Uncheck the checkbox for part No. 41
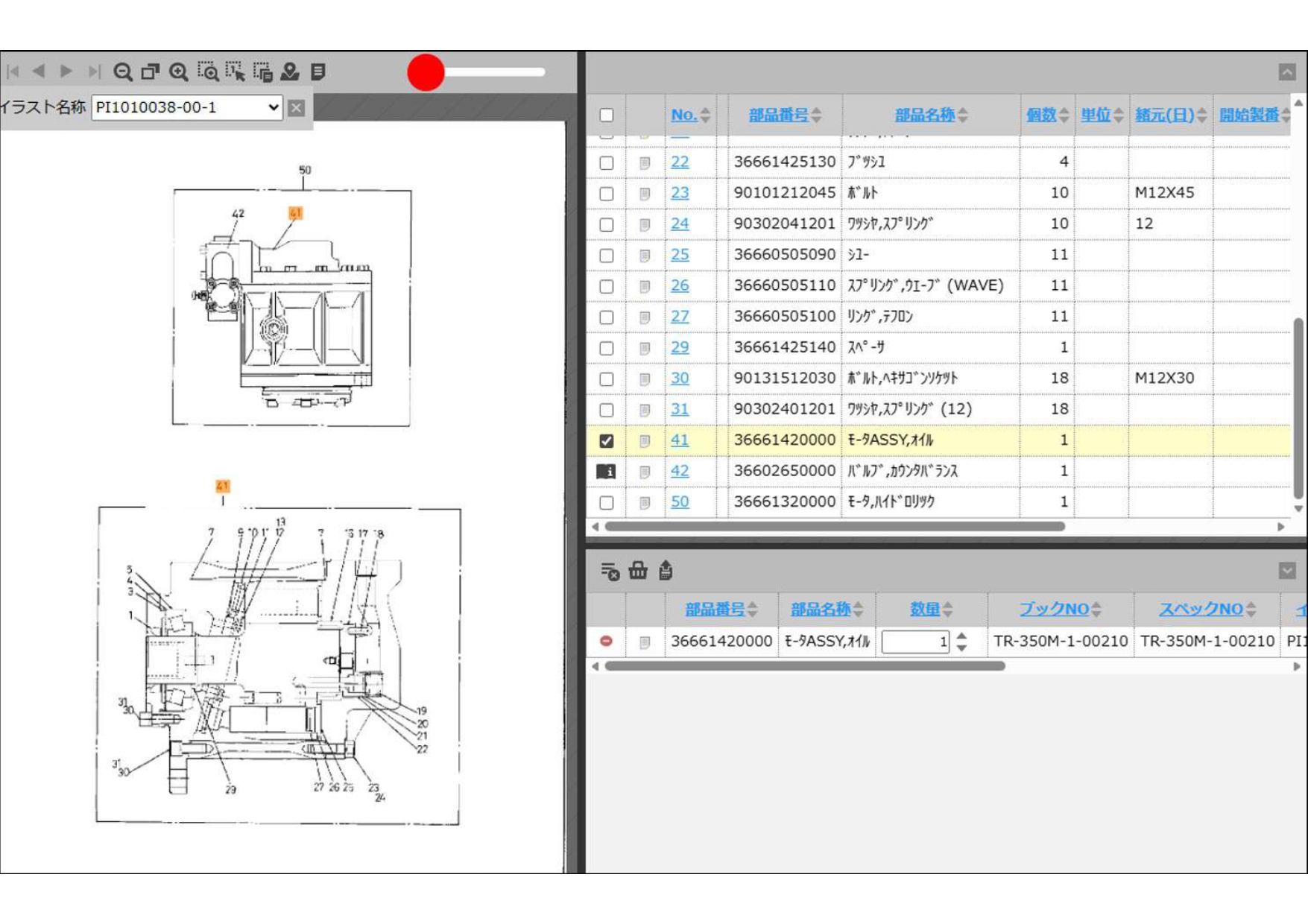The height and width of the screenshot is (924, 1308). tap(607, 440)
